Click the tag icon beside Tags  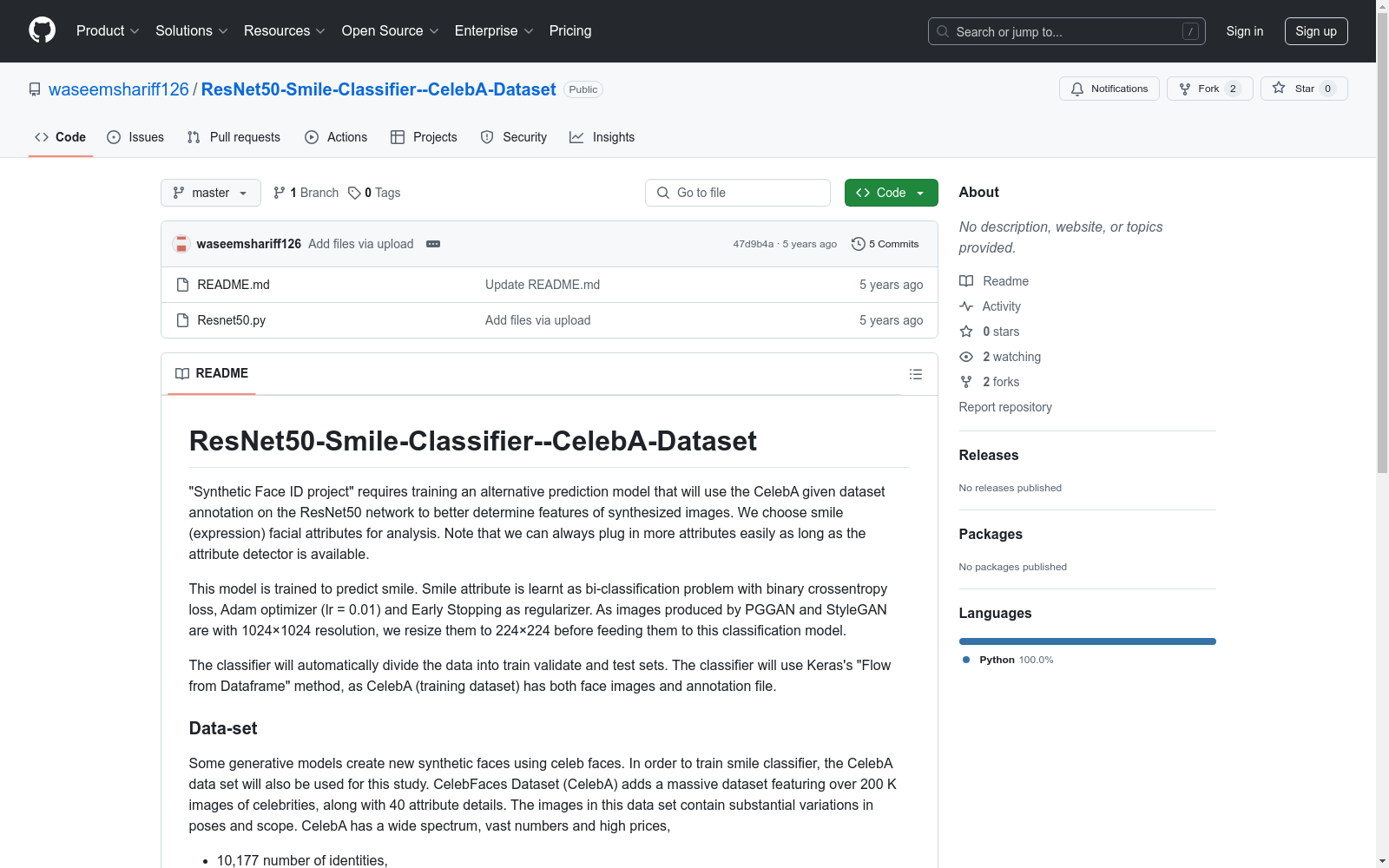[354, 193]
